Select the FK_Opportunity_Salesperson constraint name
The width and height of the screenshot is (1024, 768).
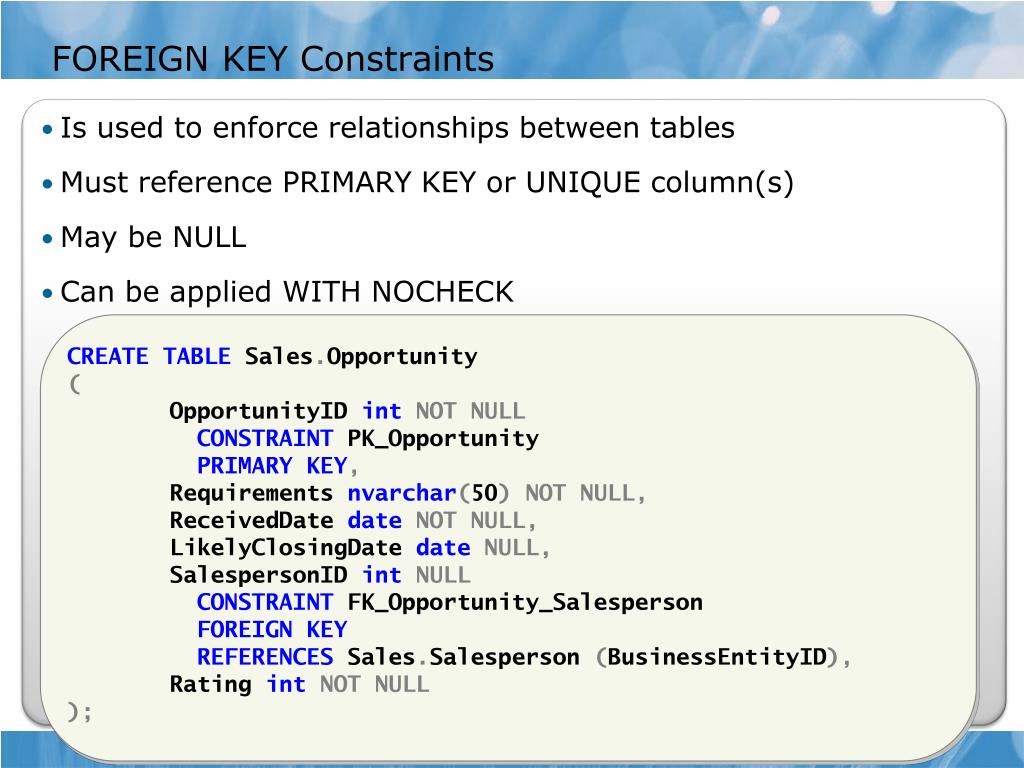(x=525, y=602)
